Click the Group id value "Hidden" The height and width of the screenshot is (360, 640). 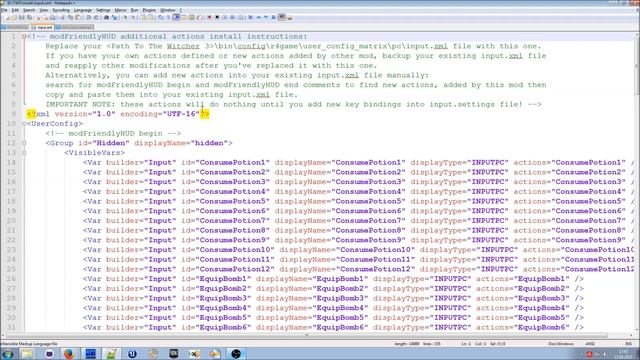(x=111, y=143)
